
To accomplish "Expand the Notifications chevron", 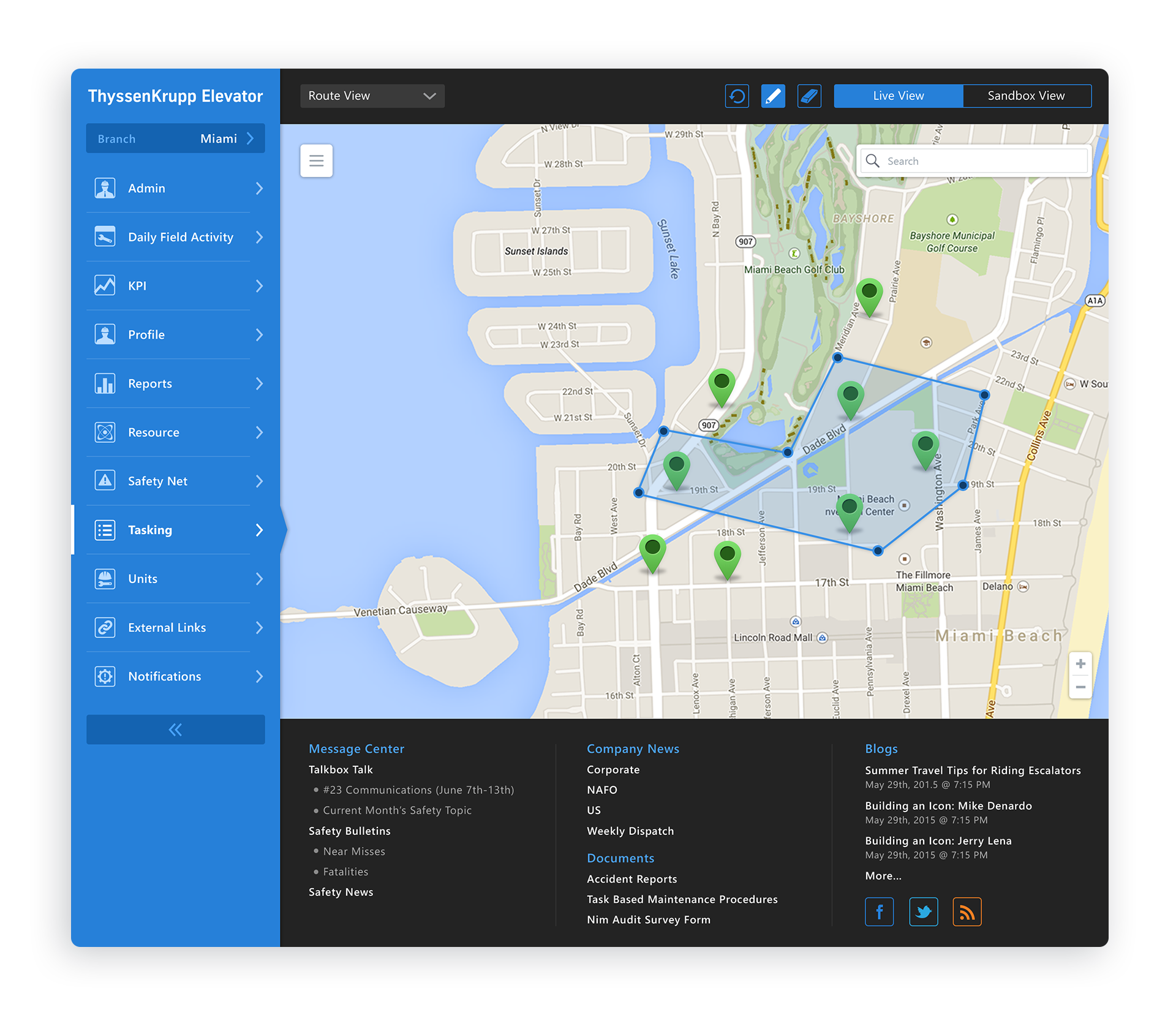I will click(x=259, y=676).
